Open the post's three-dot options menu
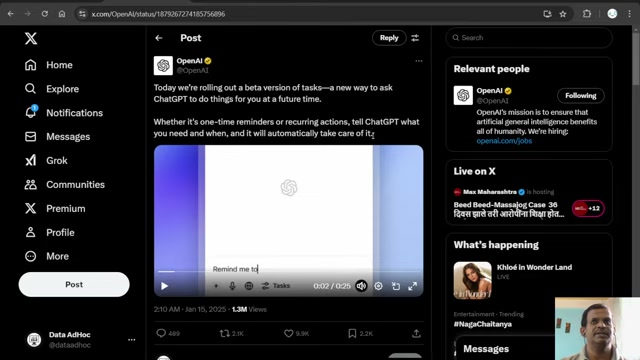 point(419,61)
